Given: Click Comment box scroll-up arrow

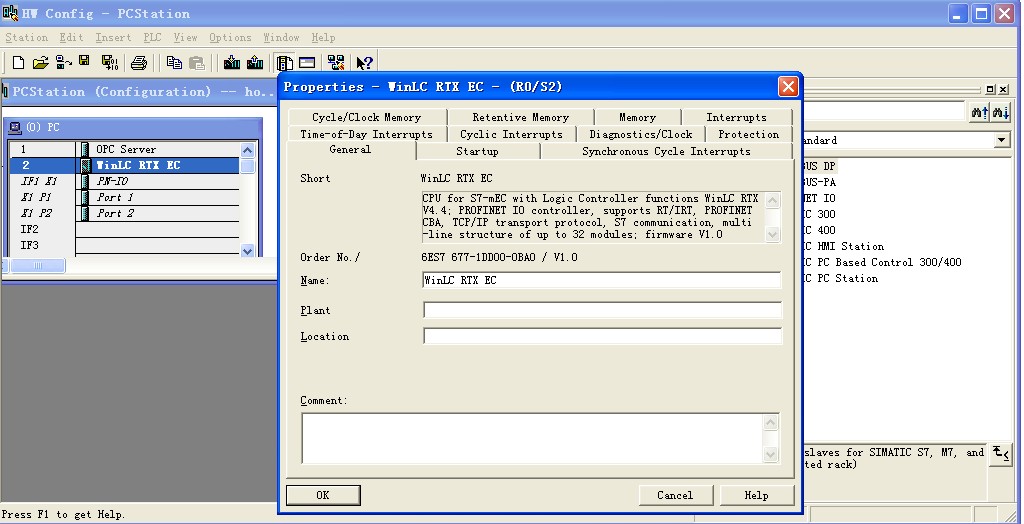Looking at the screenshot, I should point(771,423).
